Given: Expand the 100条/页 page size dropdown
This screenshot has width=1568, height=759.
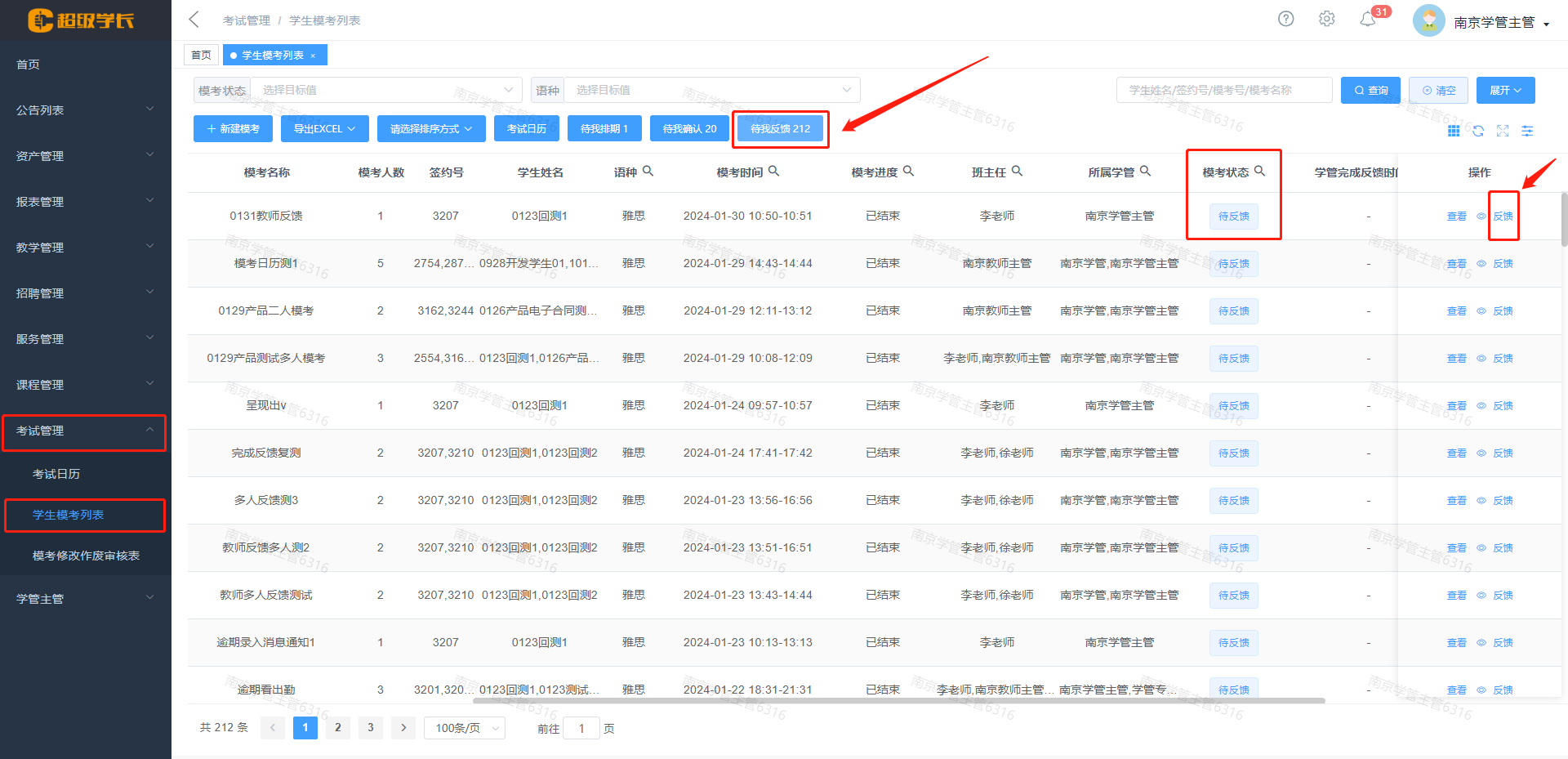Looking at the screenshot, I should [464, 728].
